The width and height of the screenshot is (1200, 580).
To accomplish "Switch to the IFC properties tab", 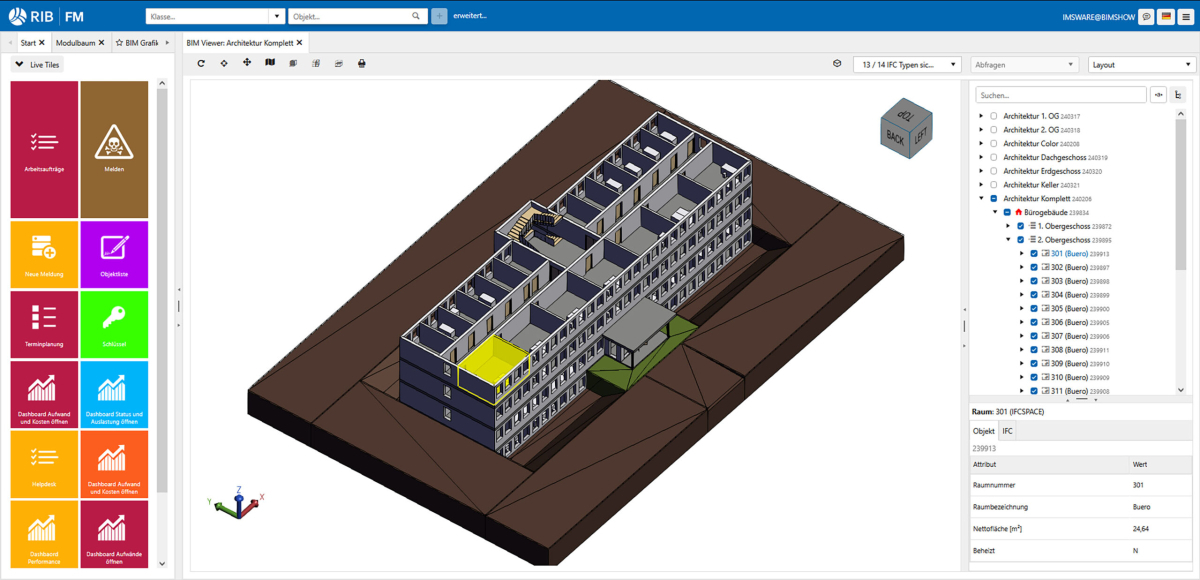I will coord(1007,431).
